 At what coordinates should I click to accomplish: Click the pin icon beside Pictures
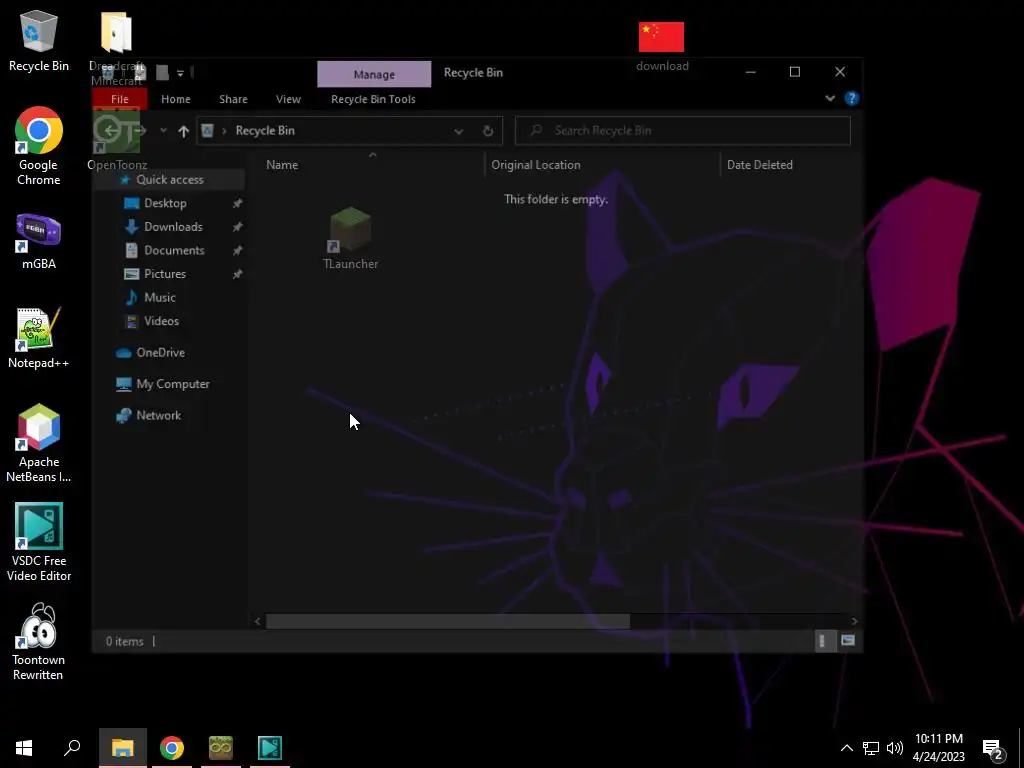click(238, 274)
